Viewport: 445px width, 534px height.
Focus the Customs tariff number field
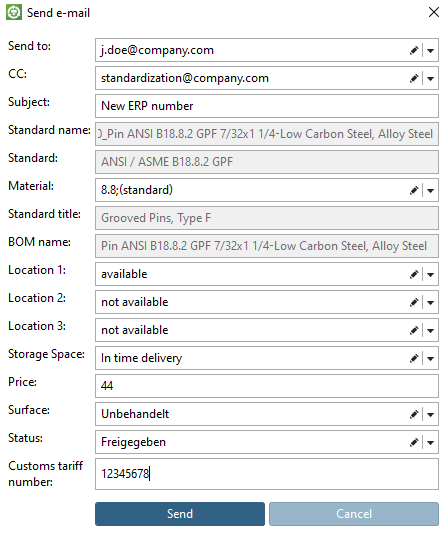pos(267,474)
